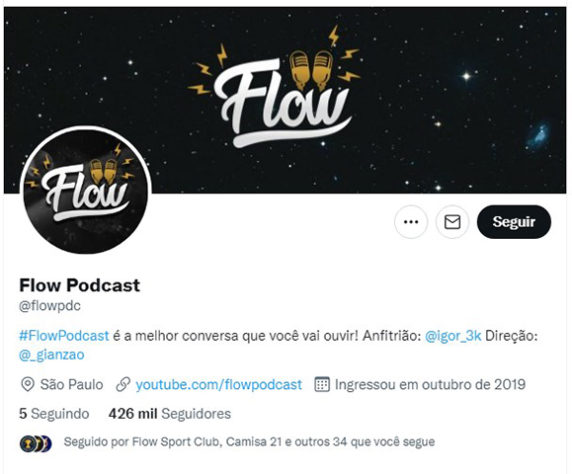Image resolution: width=572 pixels, height=474 pixels.
Task: Click the envelope message icon
Action: pyautogui.click(x=452, y=222)
